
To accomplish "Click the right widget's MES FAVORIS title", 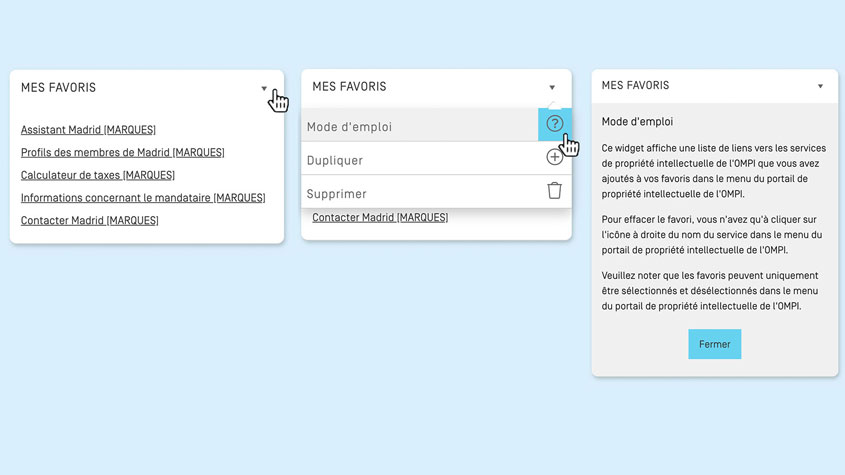I will [635, 86].
